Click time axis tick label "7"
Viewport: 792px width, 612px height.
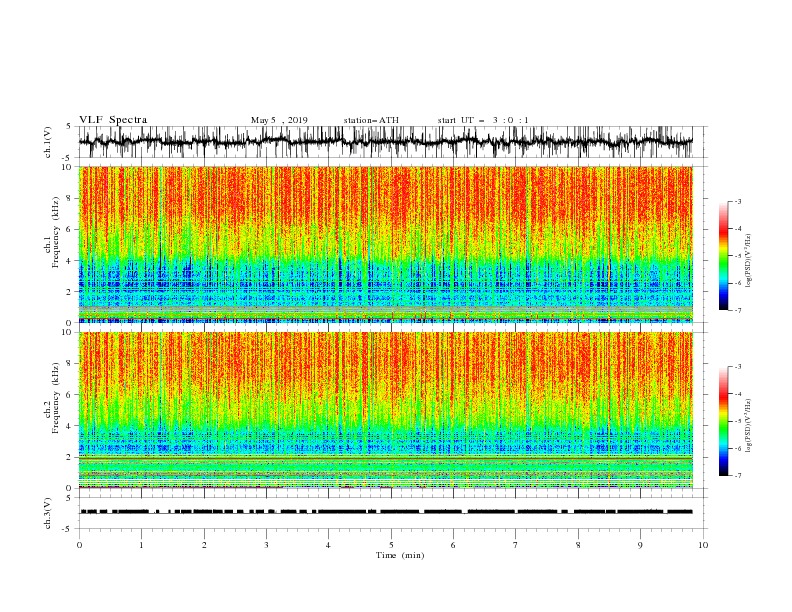516,545
